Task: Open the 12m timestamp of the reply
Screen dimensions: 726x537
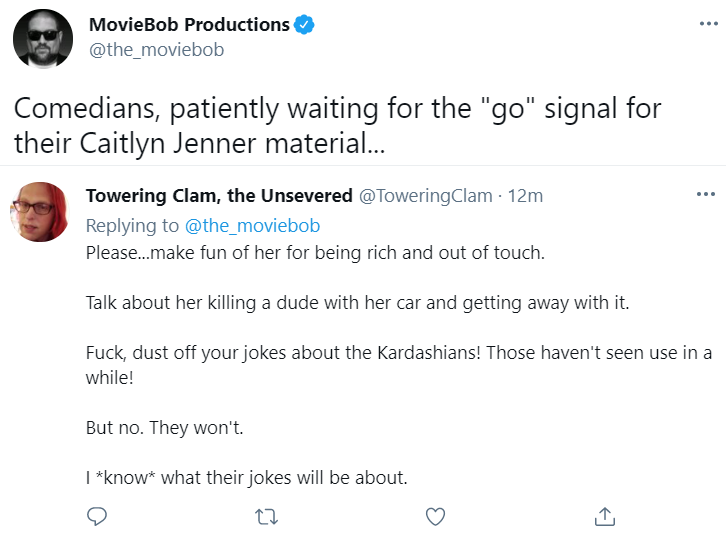Action: pyautogui.click(x=525, y=196)
